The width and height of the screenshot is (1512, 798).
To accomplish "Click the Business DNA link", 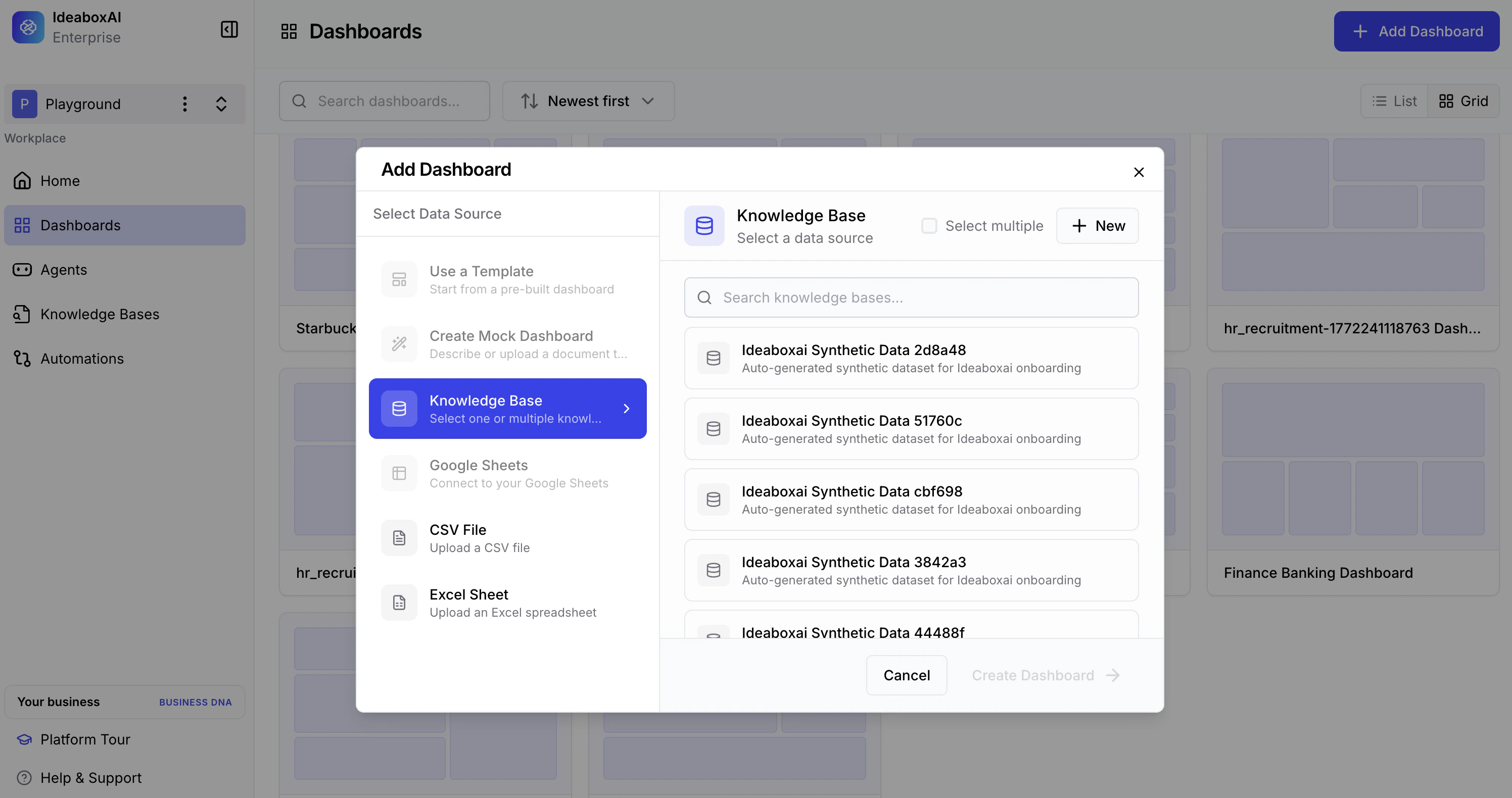I will [196, 703].
